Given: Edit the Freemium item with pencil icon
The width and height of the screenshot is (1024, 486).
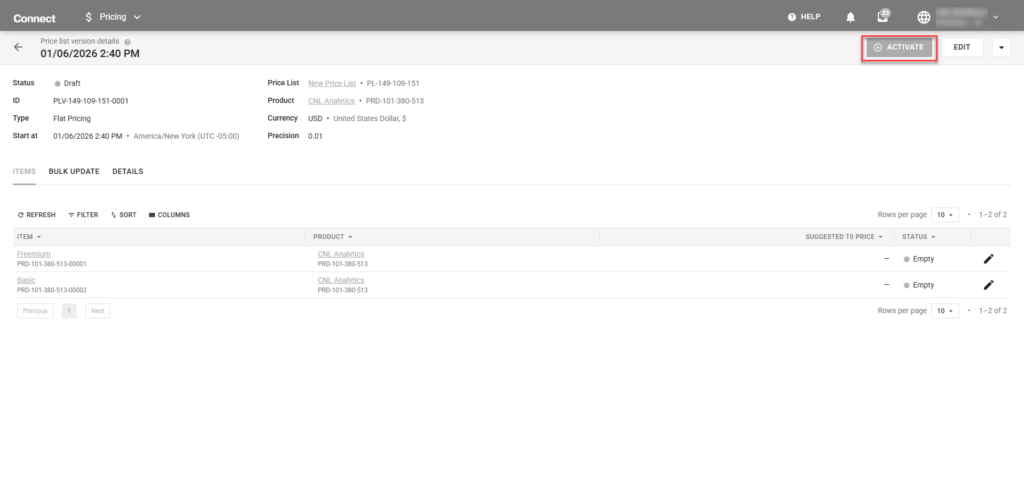Looking at the screenshot, I should (988, 258).
